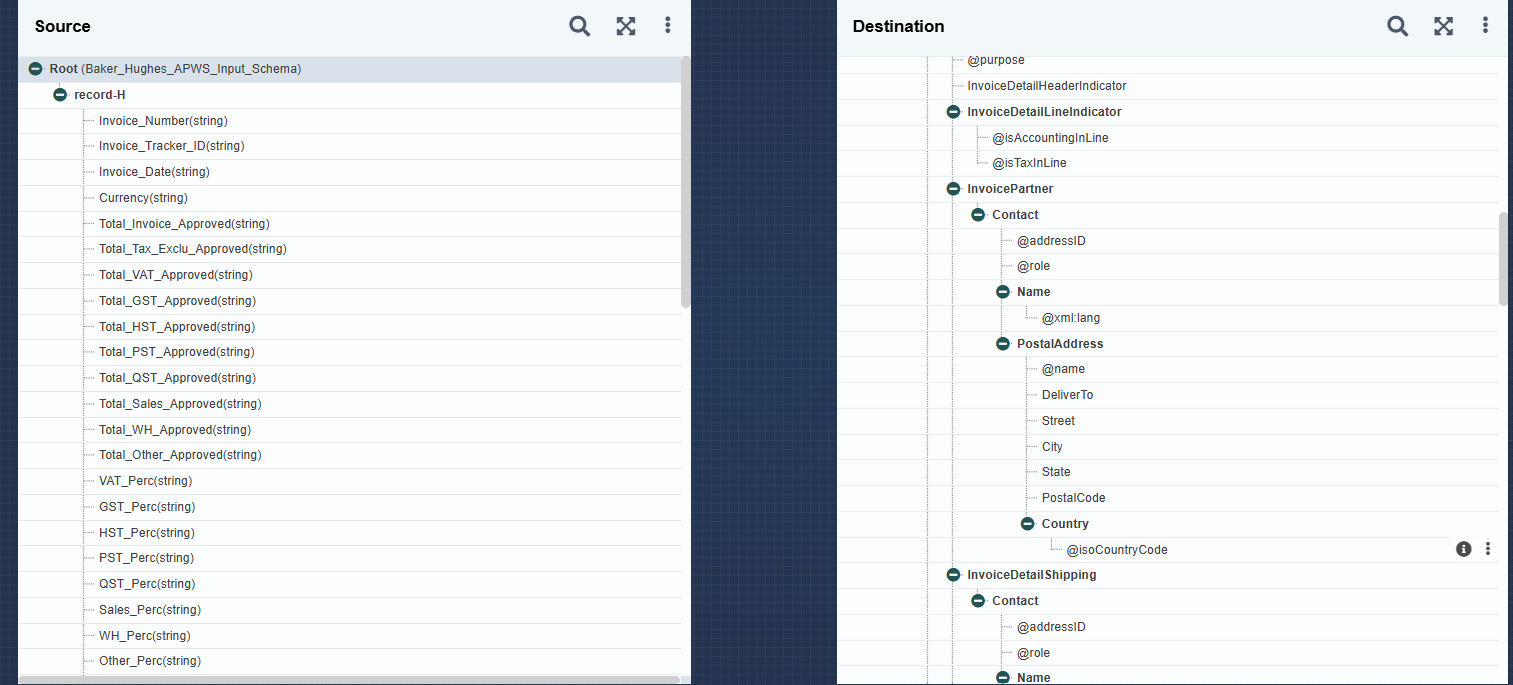Select Total_Sales_Approved(string) field

(180, 404)
